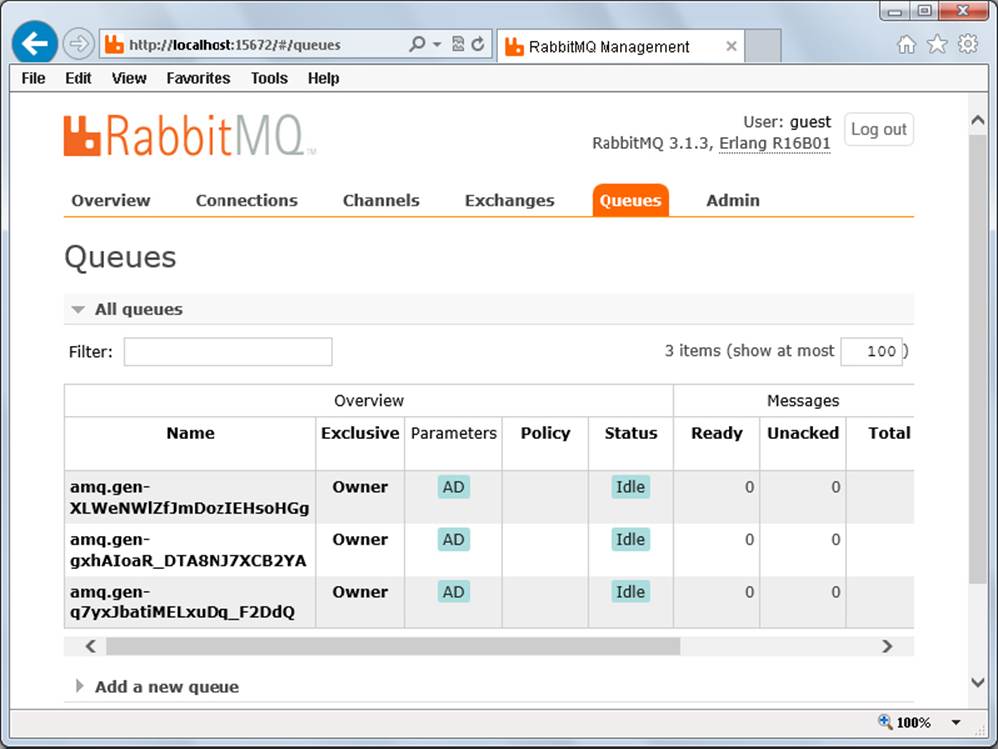The height and width of the screenshot is (749, 998).
Task: Open the zoom level dropdown arrow
Action: 956,722
